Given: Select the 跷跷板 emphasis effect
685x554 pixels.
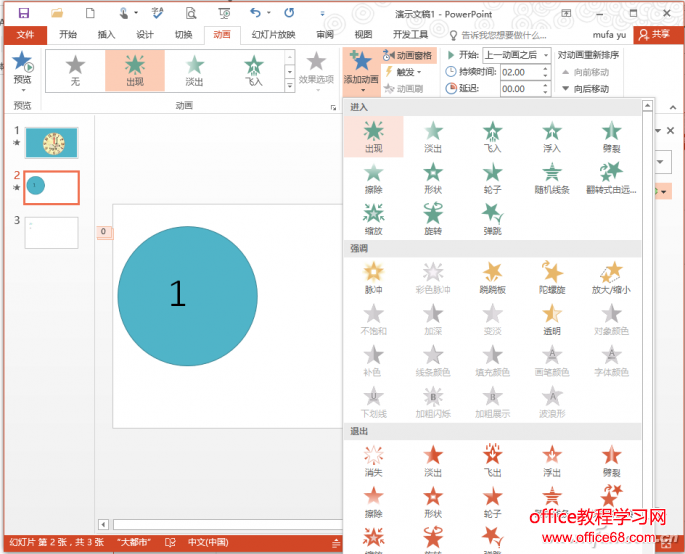Looking at the screenshot, I should click(492, 277).
